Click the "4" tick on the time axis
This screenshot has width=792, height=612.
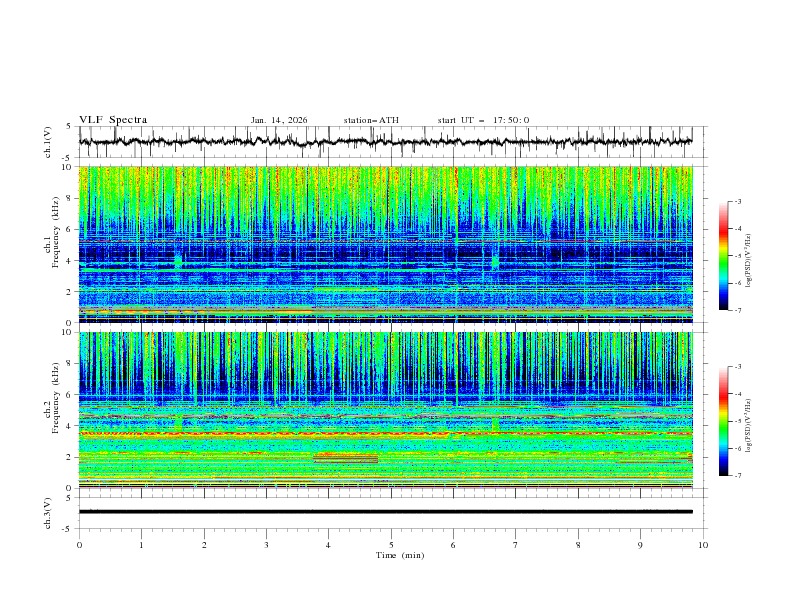[329, 545]
